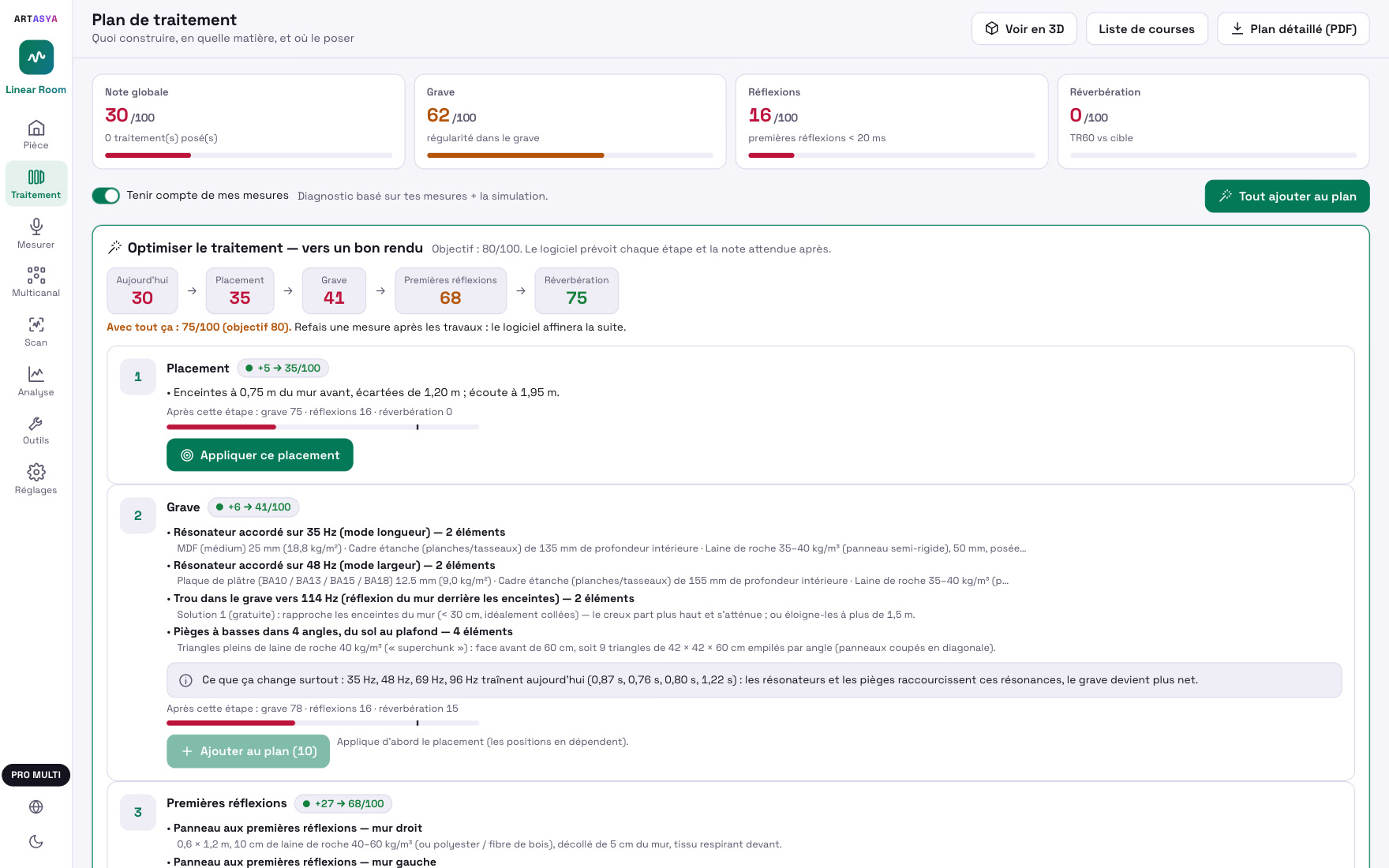Apply placement with Appliquer ce placement
This screenshot has height=868, width=1389.
click(x=260, y=455)
